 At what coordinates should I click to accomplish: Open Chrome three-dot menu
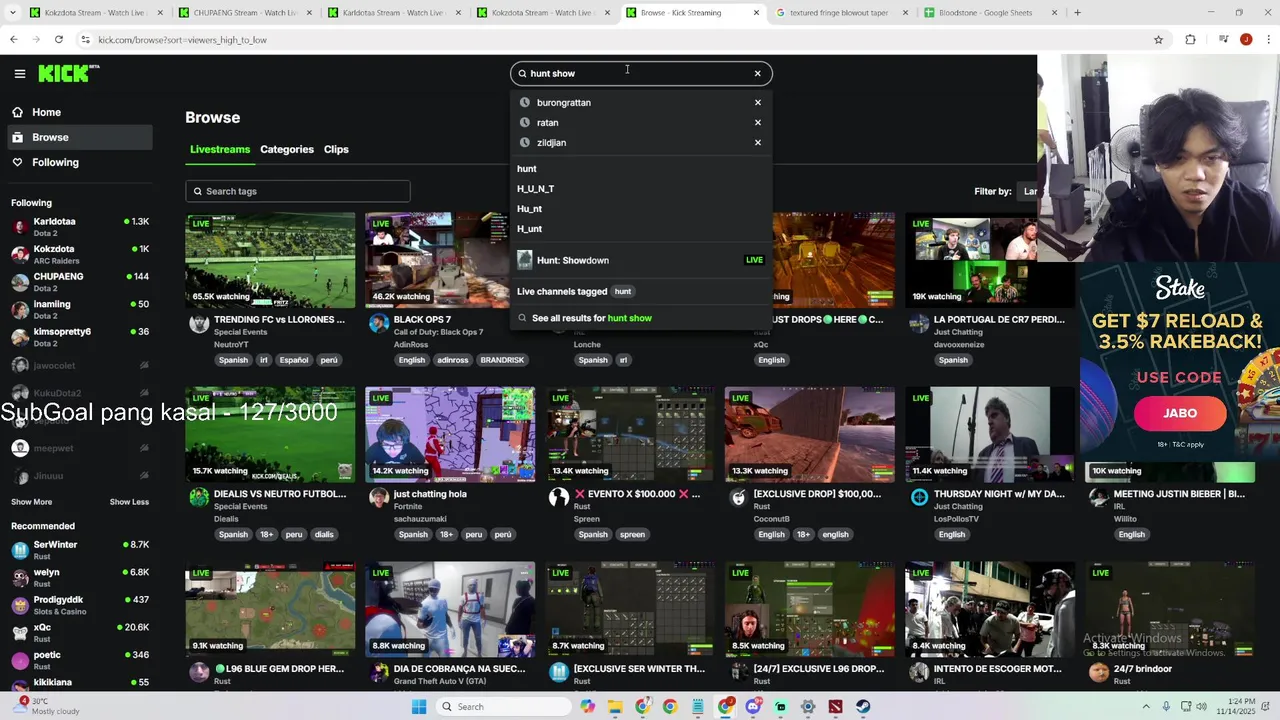point(1267,39)
